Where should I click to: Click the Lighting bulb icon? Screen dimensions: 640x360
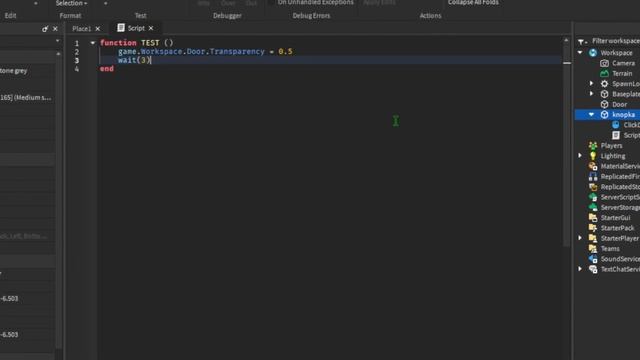[x=593, y=156]
